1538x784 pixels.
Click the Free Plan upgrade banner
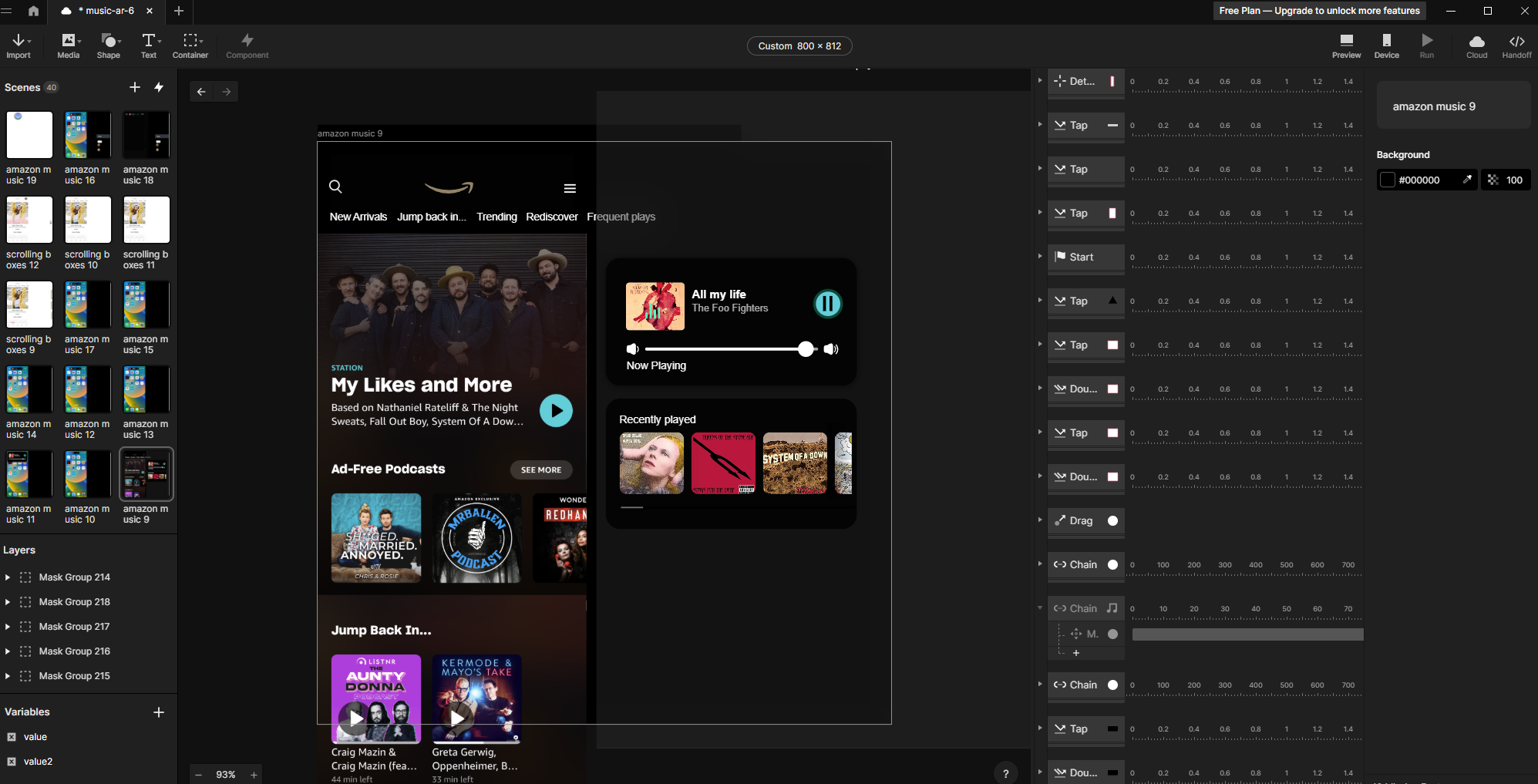coord(1319,11)
